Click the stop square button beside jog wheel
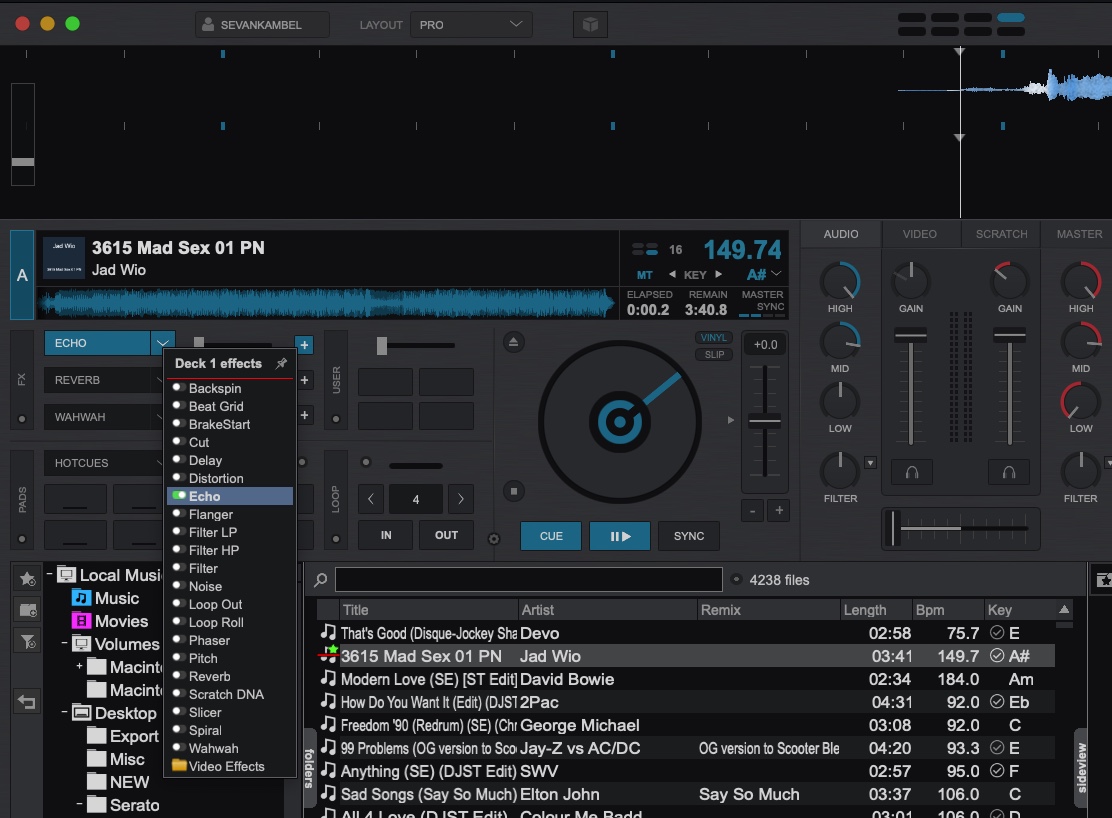Image resolution: width=1112 pixels, height=818 pixels. 514,491
